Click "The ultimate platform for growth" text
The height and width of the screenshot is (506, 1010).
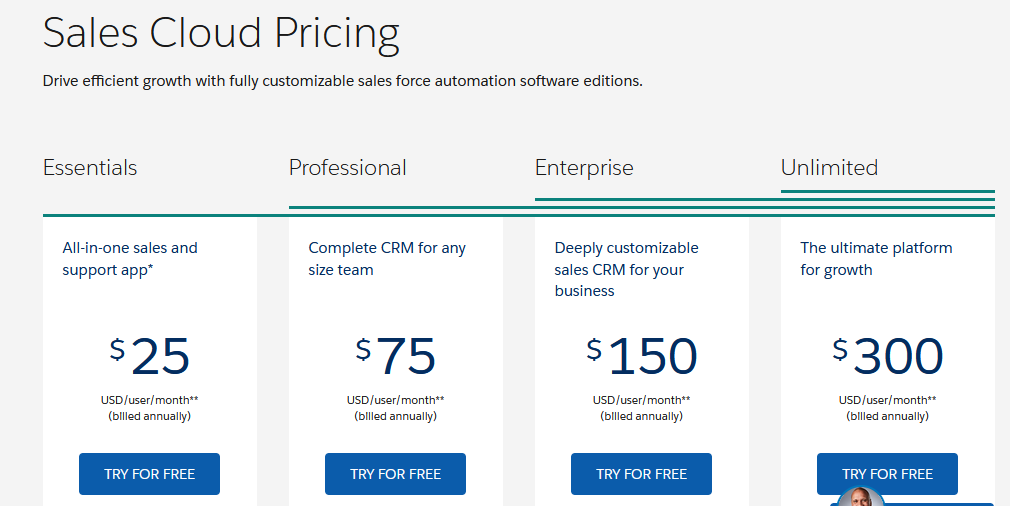[x=876, y=258]
